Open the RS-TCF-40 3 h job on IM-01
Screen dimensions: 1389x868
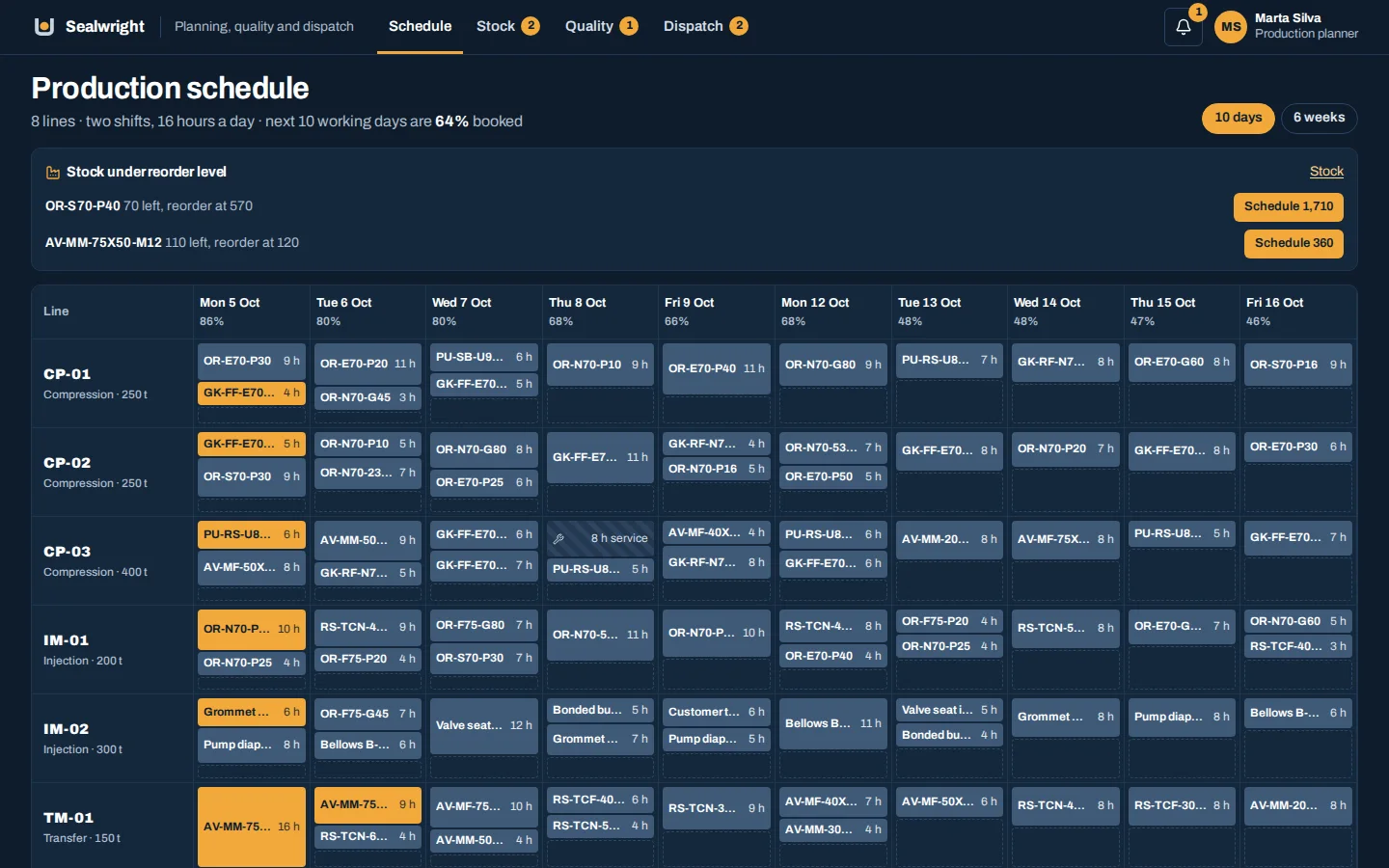coord(1298,646)
